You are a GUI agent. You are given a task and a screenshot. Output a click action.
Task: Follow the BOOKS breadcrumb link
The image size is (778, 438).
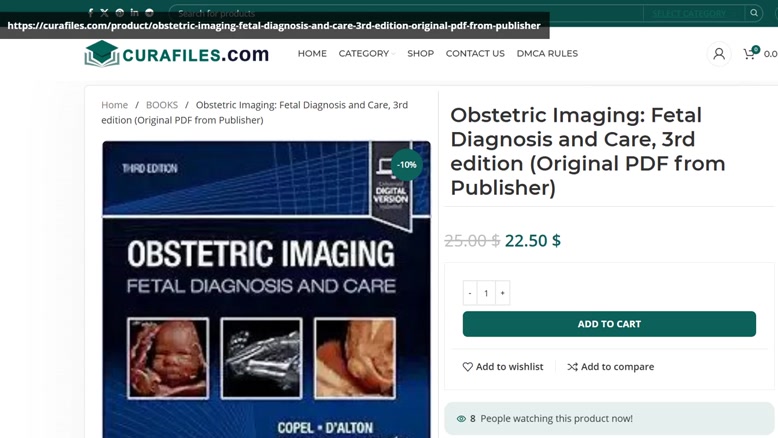[x=162, y=105]
